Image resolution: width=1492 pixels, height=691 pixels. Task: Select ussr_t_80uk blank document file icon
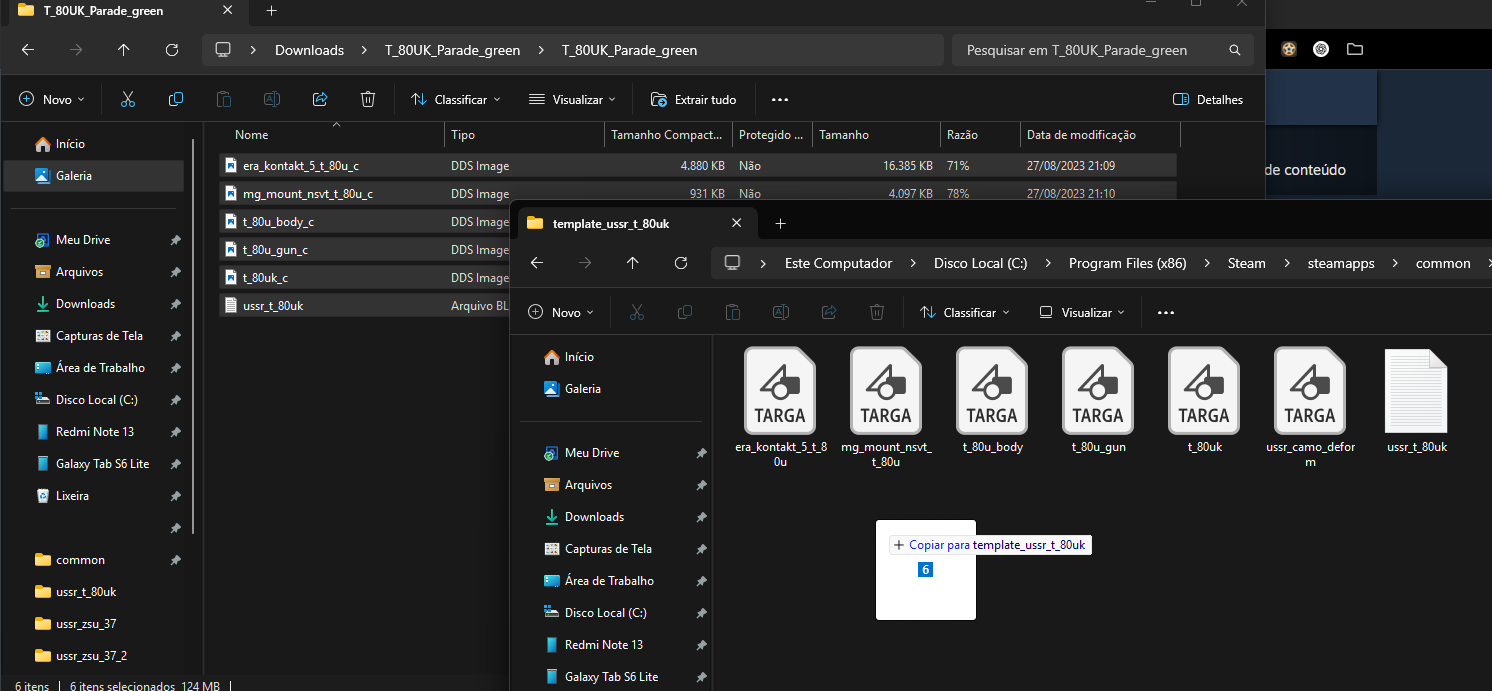tap(1416, 391)
